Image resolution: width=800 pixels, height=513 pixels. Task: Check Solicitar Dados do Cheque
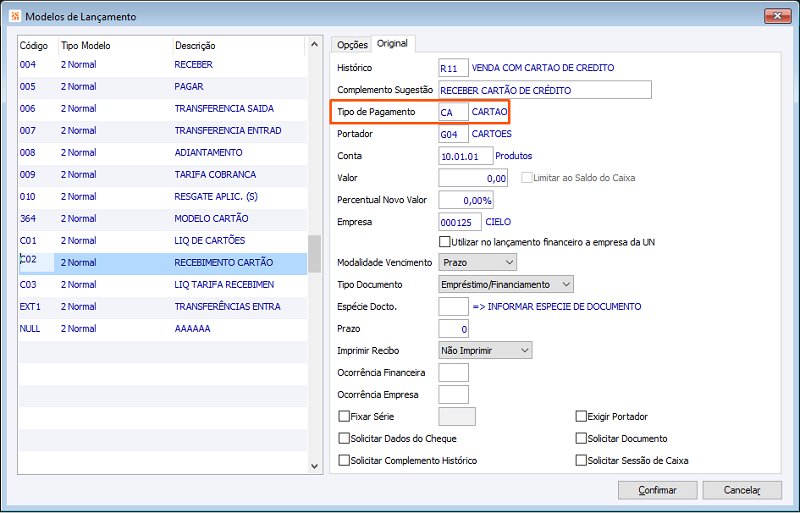pyautogui.click(x=344, y=438)
